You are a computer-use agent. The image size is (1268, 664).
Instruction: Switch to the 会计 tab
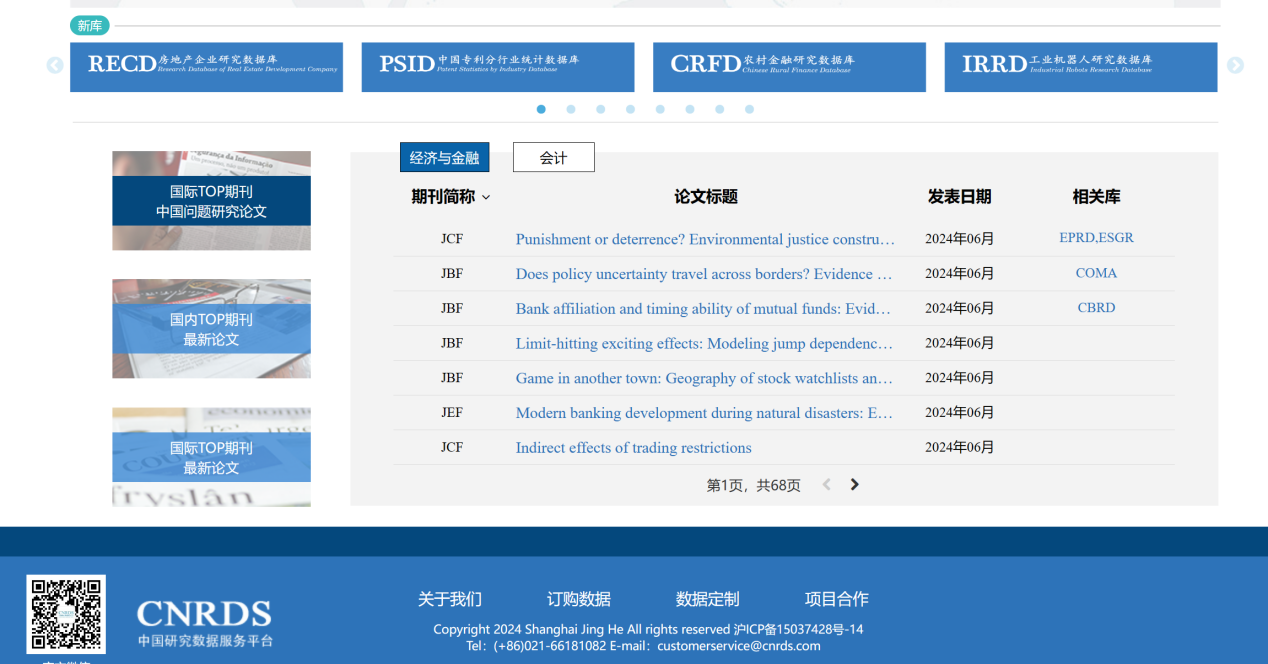pyautogui.click(x=553, y=157)
